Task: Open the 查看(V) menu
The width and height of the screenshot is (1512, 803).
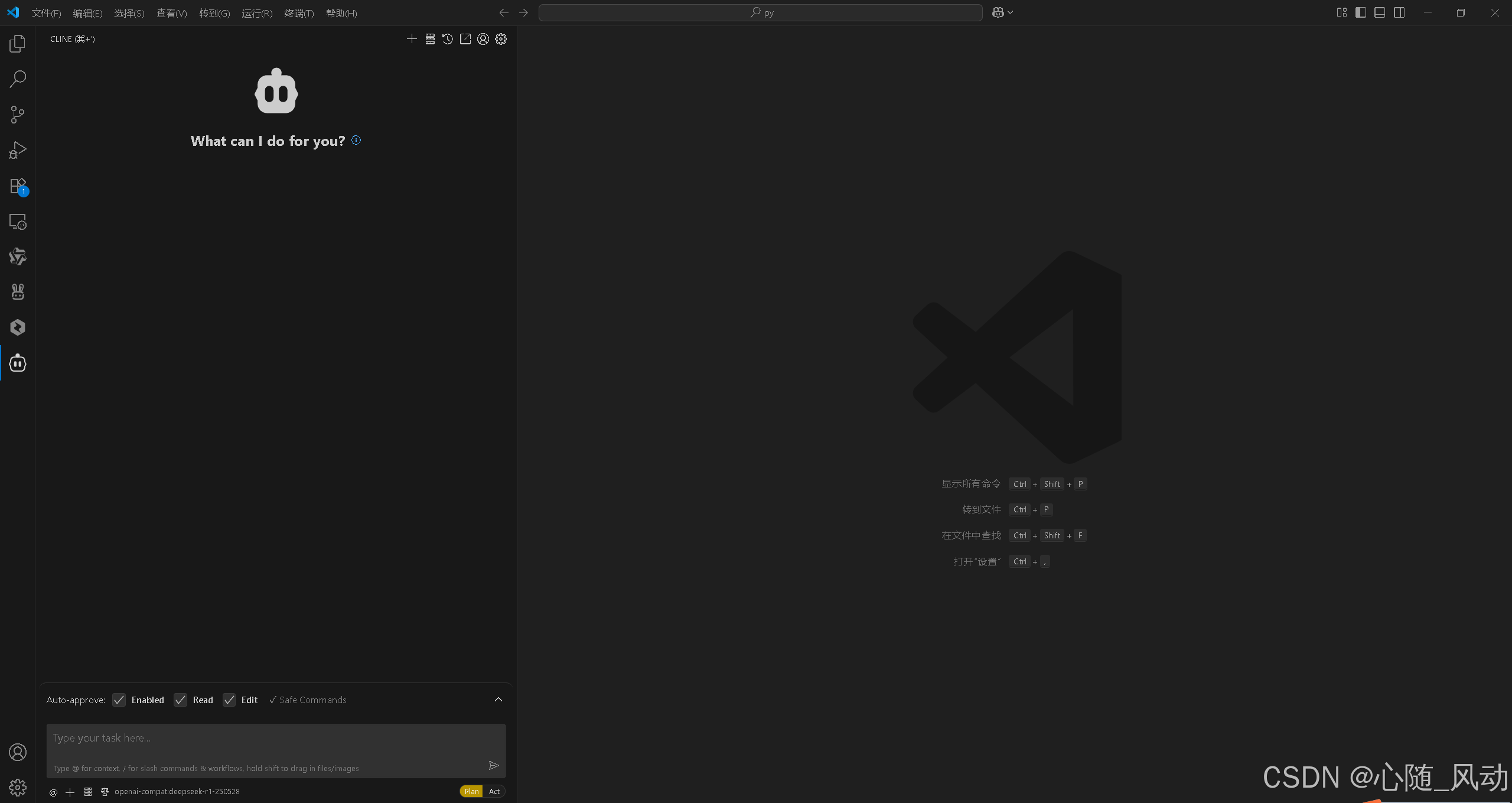Action: point(171,13)
